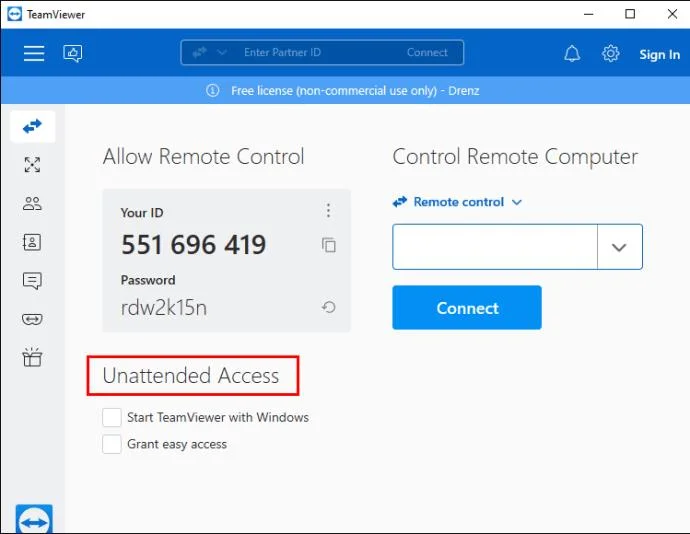Image resolution: width=690 pixels, height=534 pixels.
Task: Click Sign In
Action: pos(659,54)
